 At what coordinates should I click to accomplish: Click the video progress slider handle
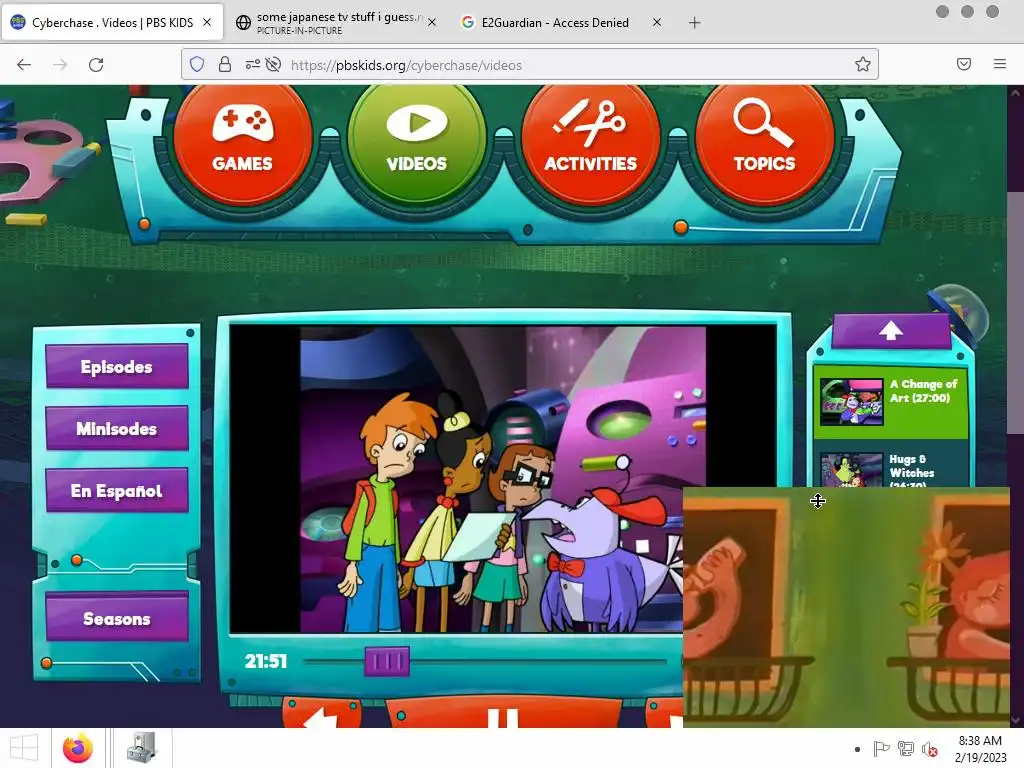pyautogui.click(x=387, y=662)
